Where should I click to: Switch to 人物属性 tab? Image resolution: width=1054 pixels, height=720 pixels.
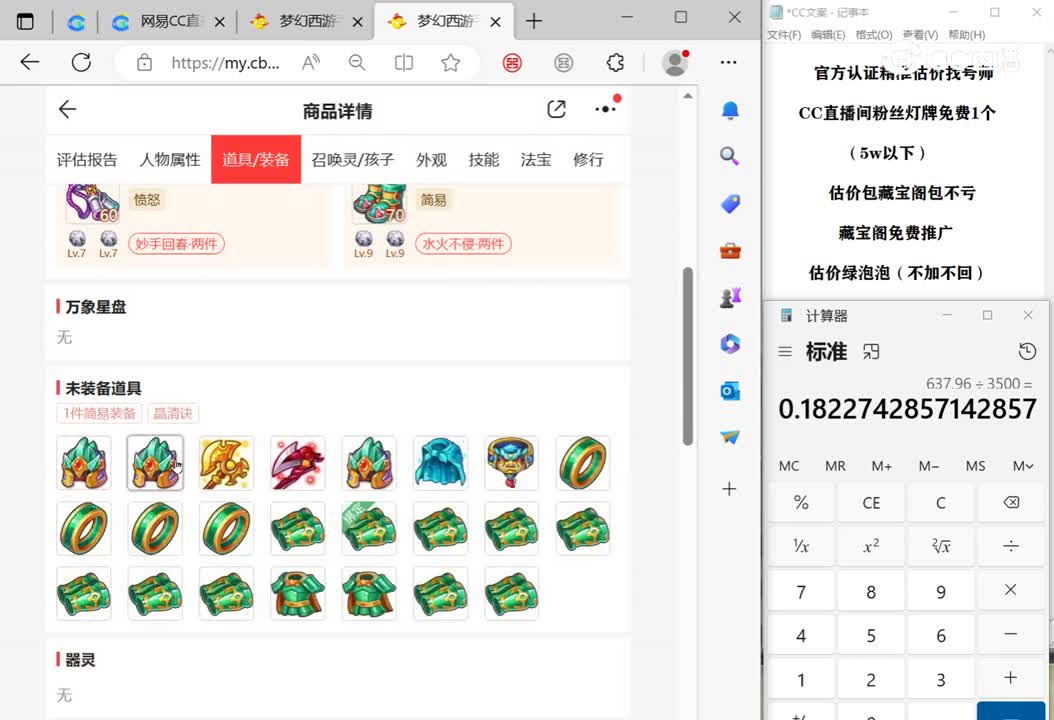tap(169, 160)
